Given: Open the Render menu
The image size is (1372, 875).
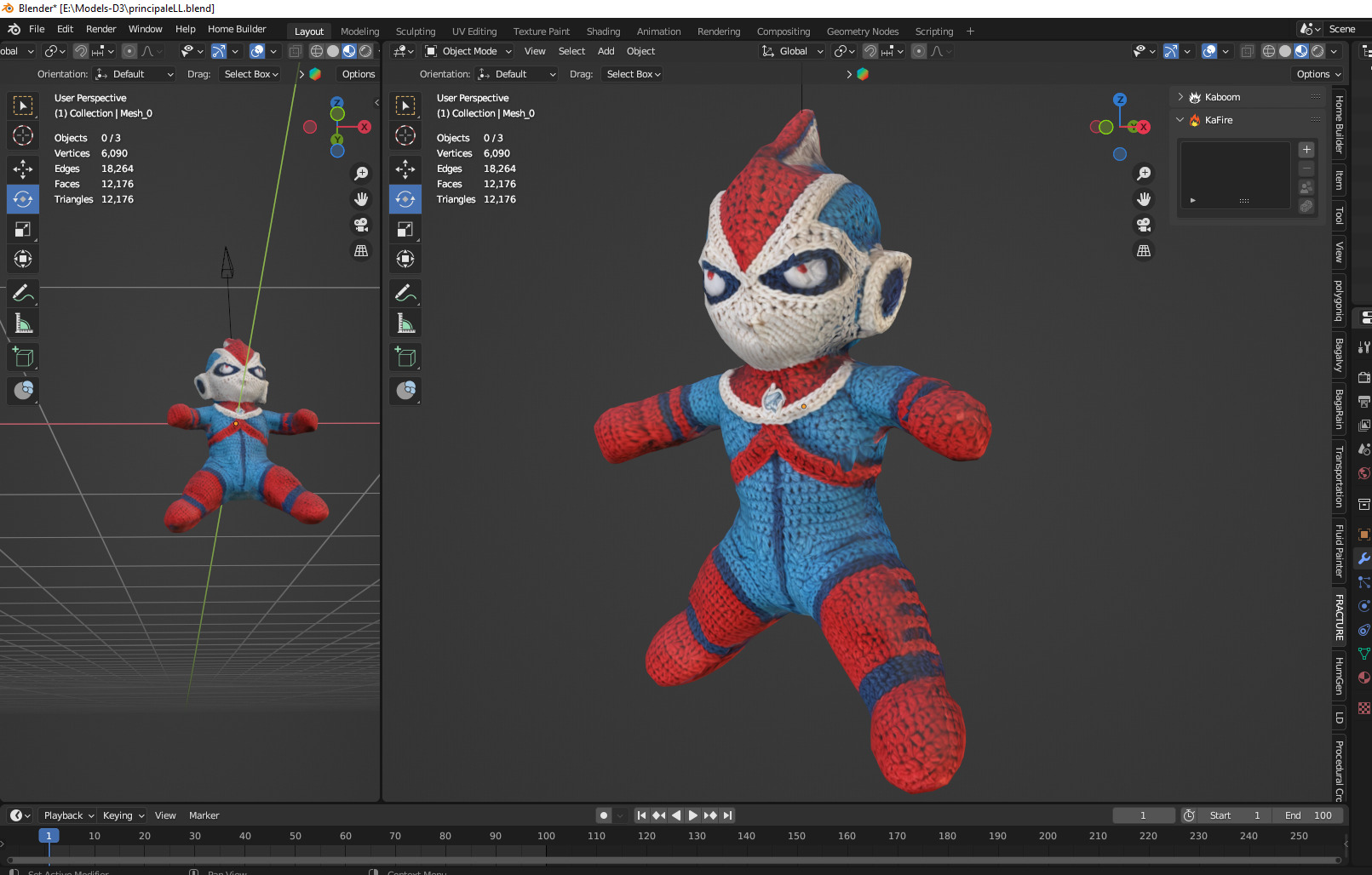Looking at the screenshot, I should pos(101,29).
